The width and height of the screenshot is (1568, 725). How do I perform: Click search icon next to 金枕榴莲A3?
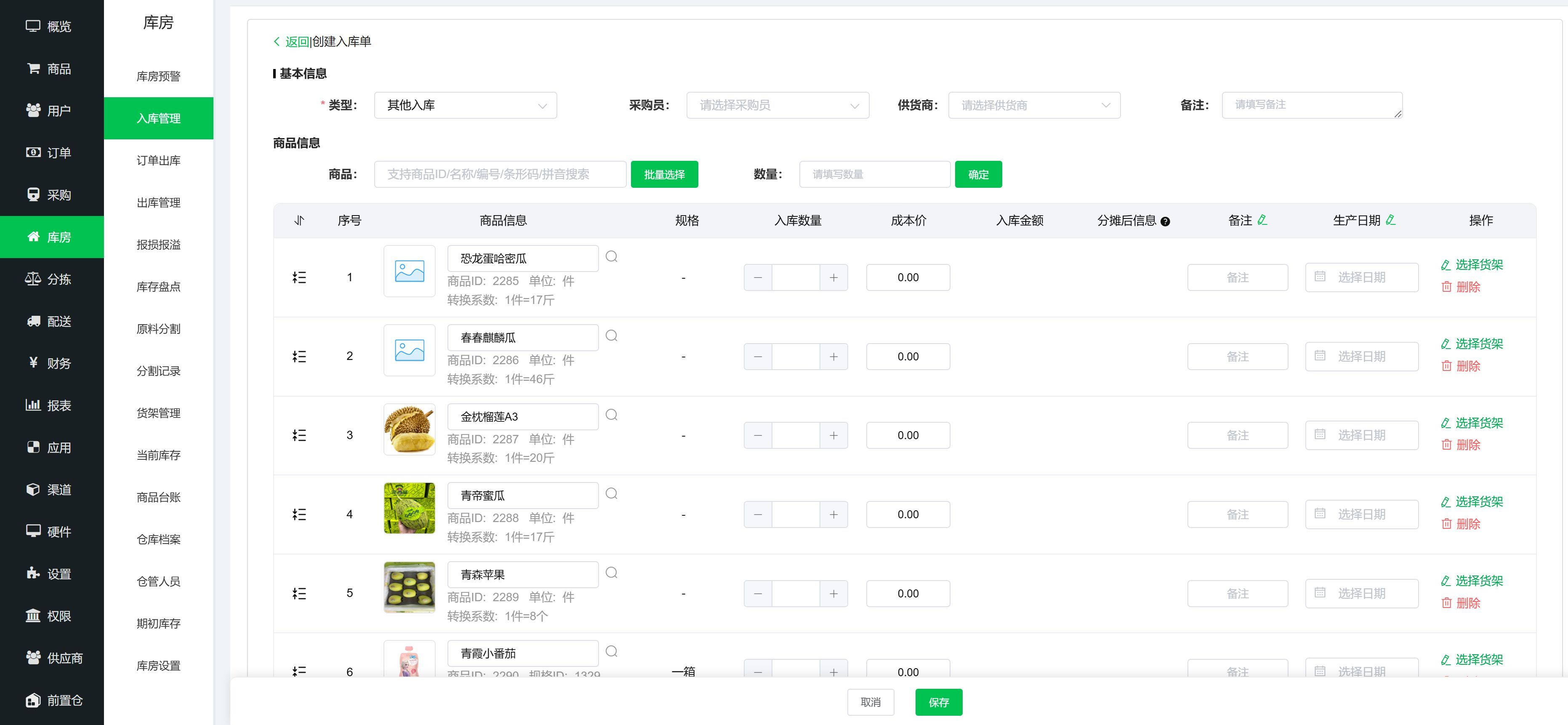611,415
